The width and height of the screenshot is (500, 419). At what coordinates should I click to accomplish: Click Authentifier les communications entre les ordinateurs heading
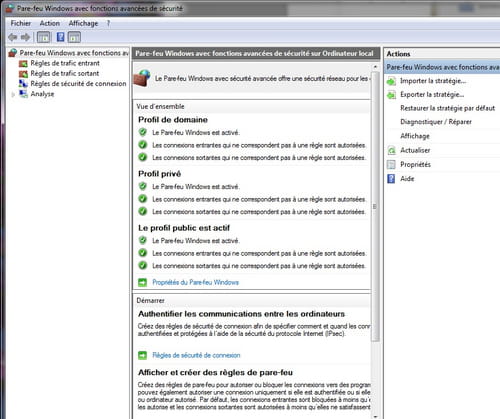click(x=241, y=314)
